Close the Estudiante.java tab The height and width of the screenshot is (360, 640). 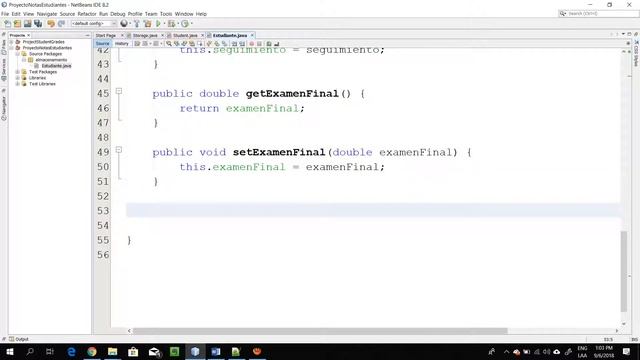pyautogui.click(x=252, y=36)
